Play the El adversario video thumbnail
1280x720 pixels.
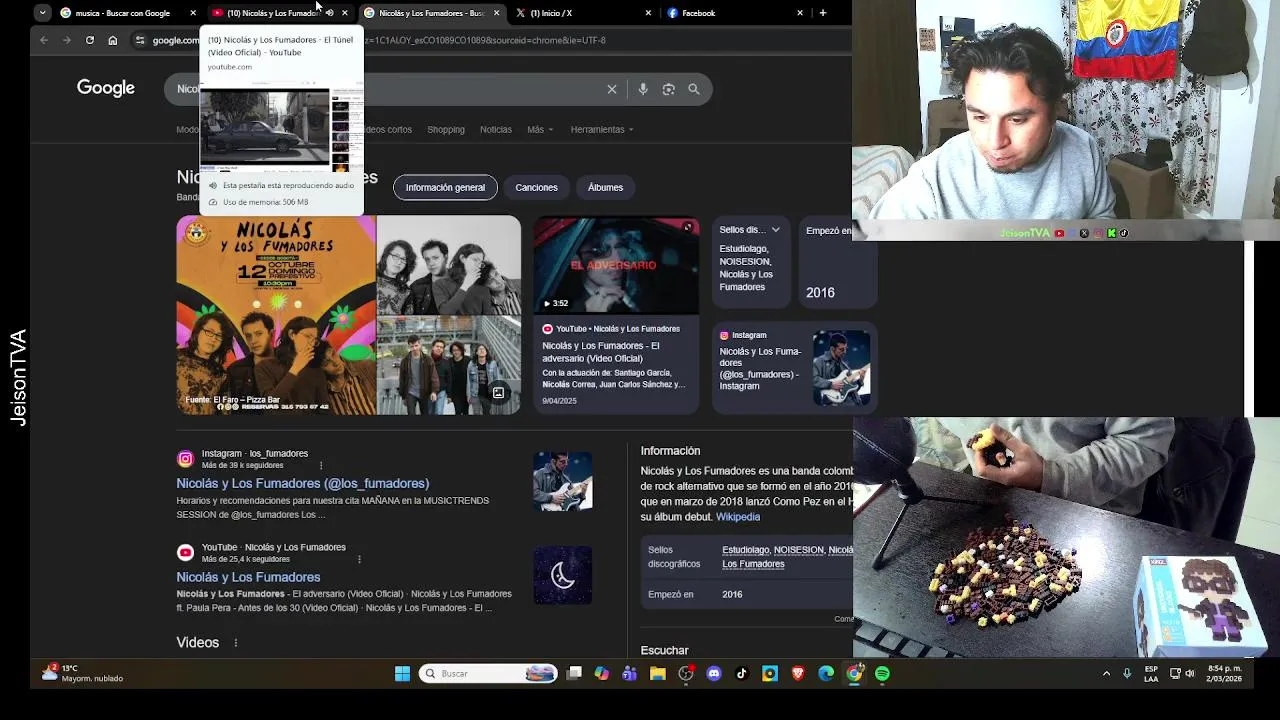(616, 265)
